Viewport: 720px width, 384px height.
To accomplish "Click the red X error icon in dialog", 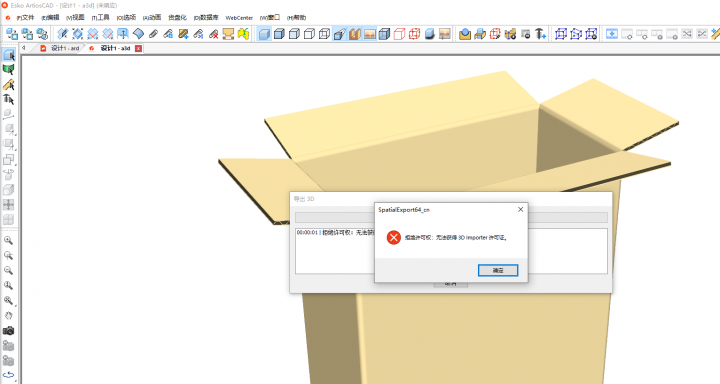I will (394, 237).
